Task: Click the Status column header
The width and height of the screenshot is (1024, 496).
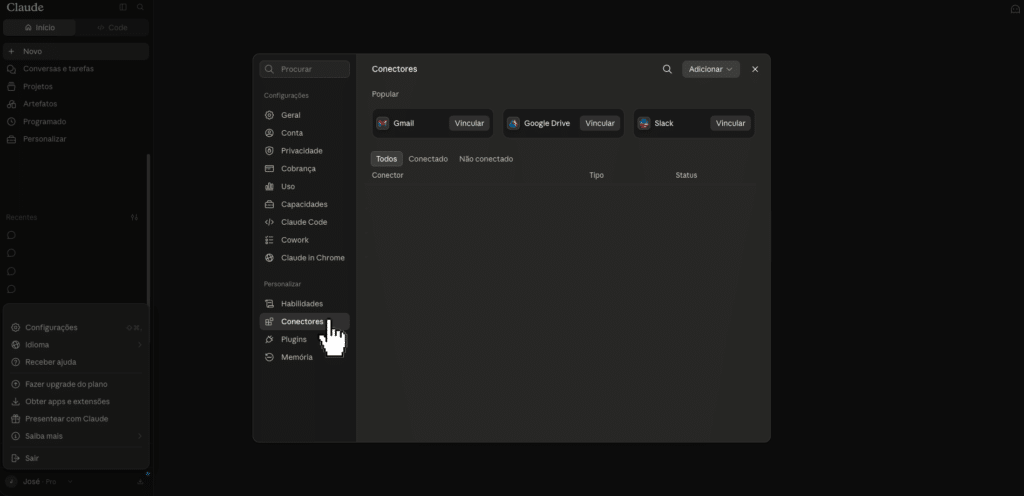Action: (x=686, y=176)
